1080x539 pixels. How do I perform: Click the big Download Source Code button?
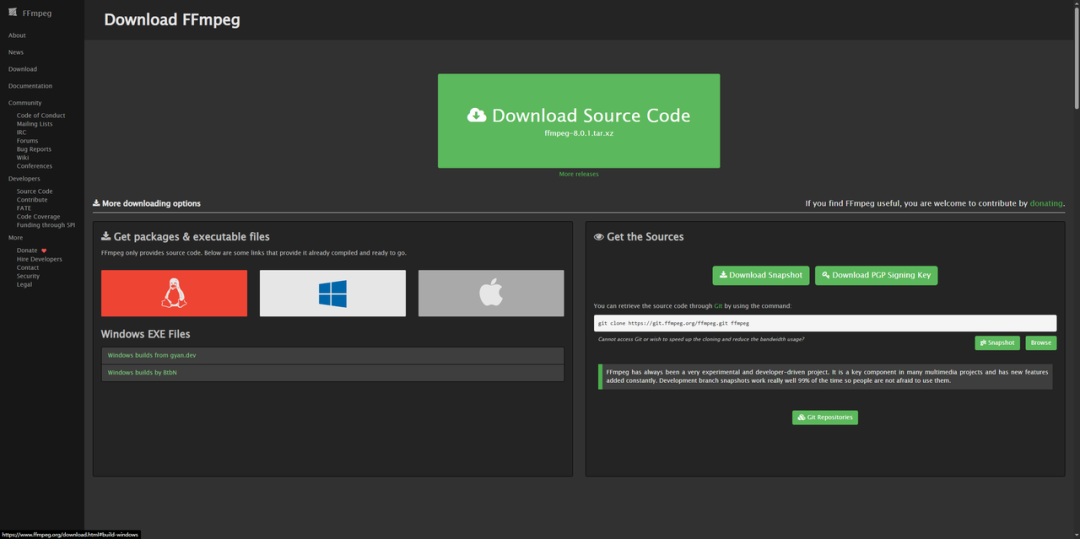[579, 120]
